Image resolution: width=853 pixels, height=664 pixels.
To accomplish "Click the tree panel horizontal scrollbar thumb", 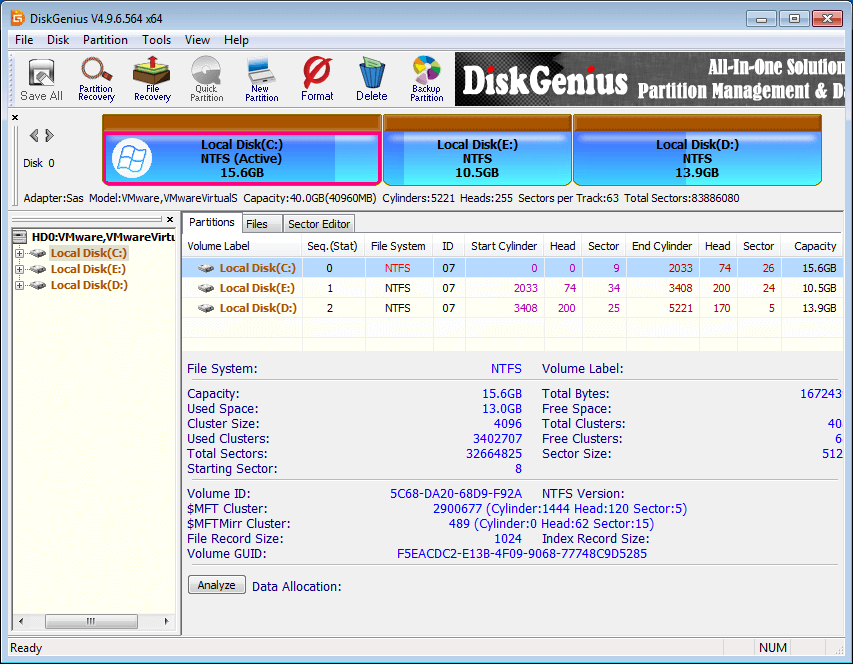I will pyautogui.click(x=91, y=621).
